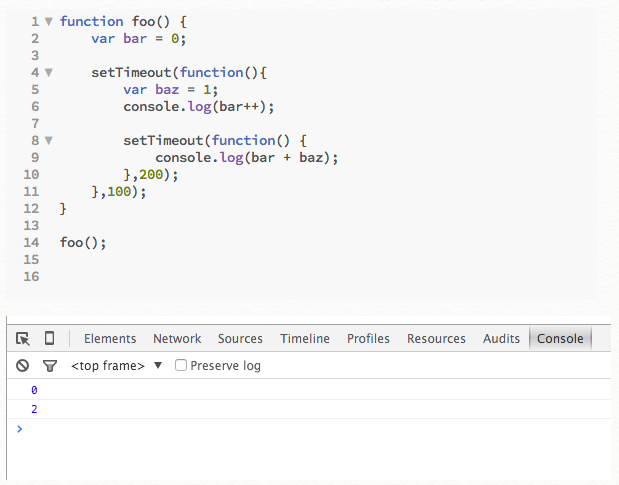This screenshot has height=485, width=619.
Task: Select the Console tab
Action: (560, 339)
